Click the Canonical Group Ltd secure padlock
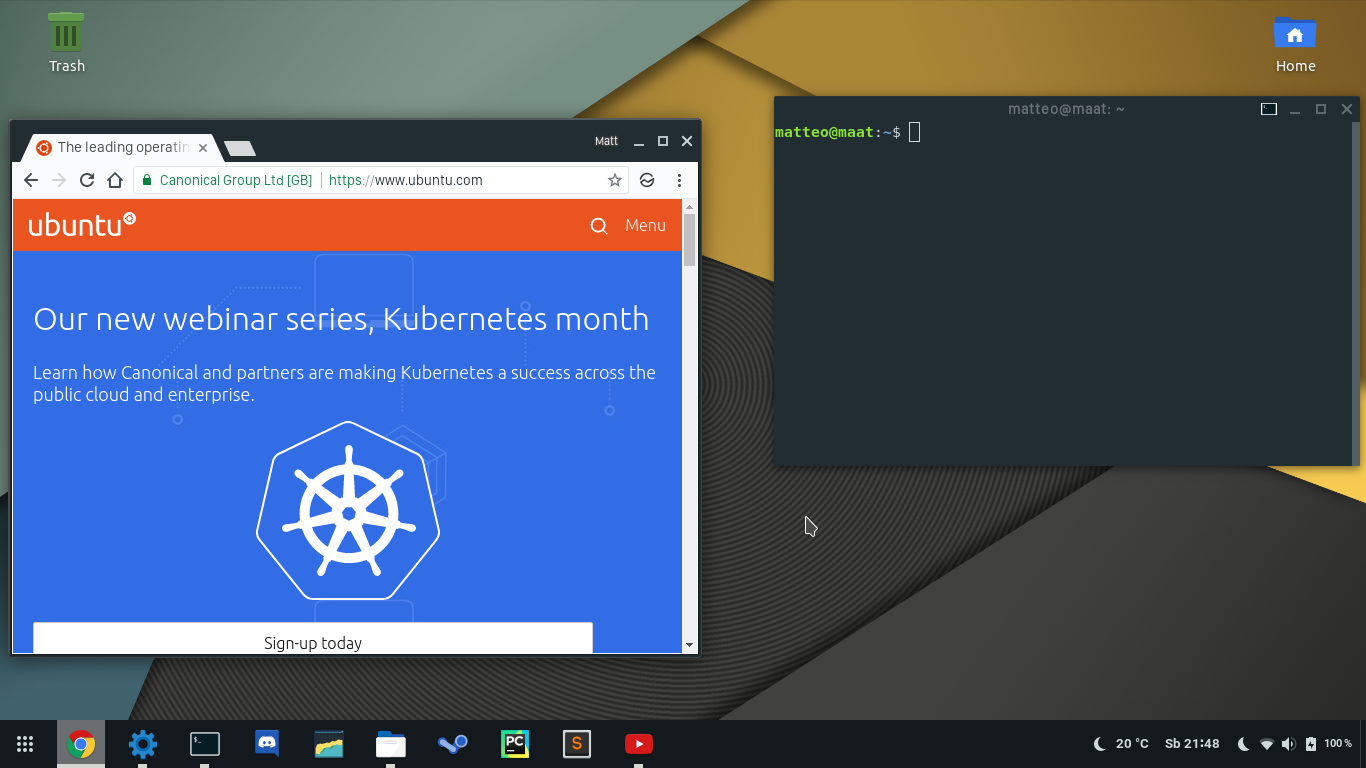The width and height of the screenshot is (1366, 768). pyautogui.click(x=147, y=180)
